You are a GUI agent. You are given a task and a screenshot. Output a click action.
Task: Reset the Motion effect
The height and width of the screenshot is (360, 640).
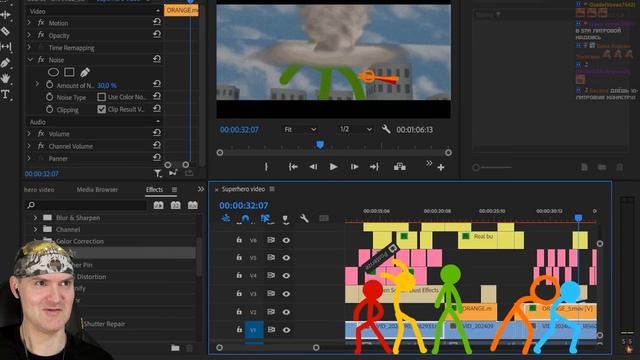pos(157,22)
